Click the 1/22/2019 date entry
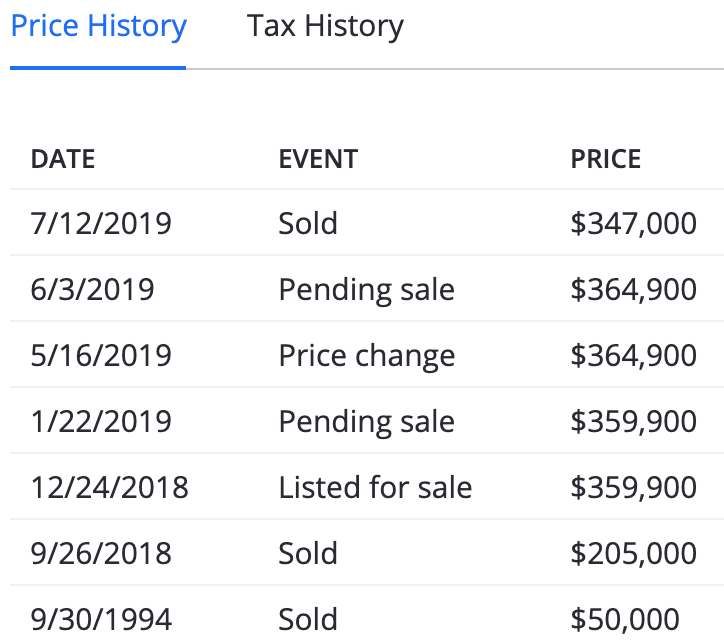Screen dimensions: 724x640 [101, 422]
